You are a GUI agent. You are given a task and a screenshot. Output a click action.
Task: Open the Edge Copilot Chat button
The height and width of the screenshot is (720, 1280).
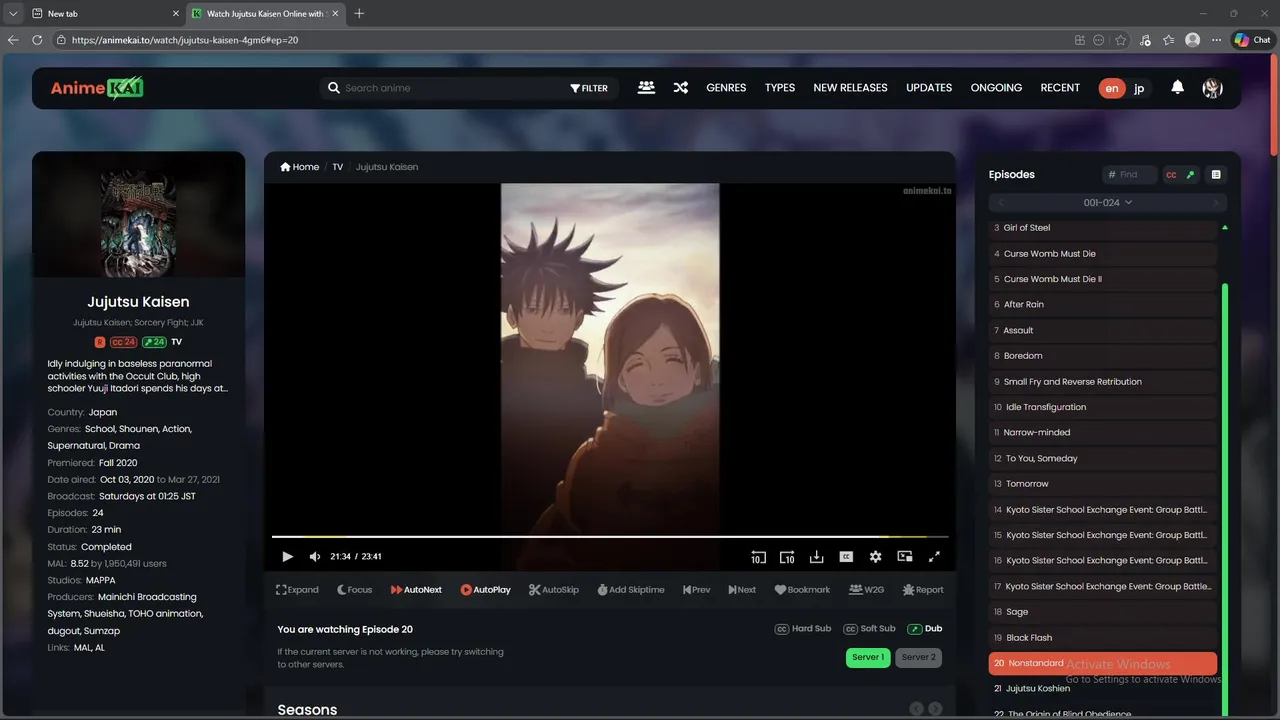coord(1252,40)
